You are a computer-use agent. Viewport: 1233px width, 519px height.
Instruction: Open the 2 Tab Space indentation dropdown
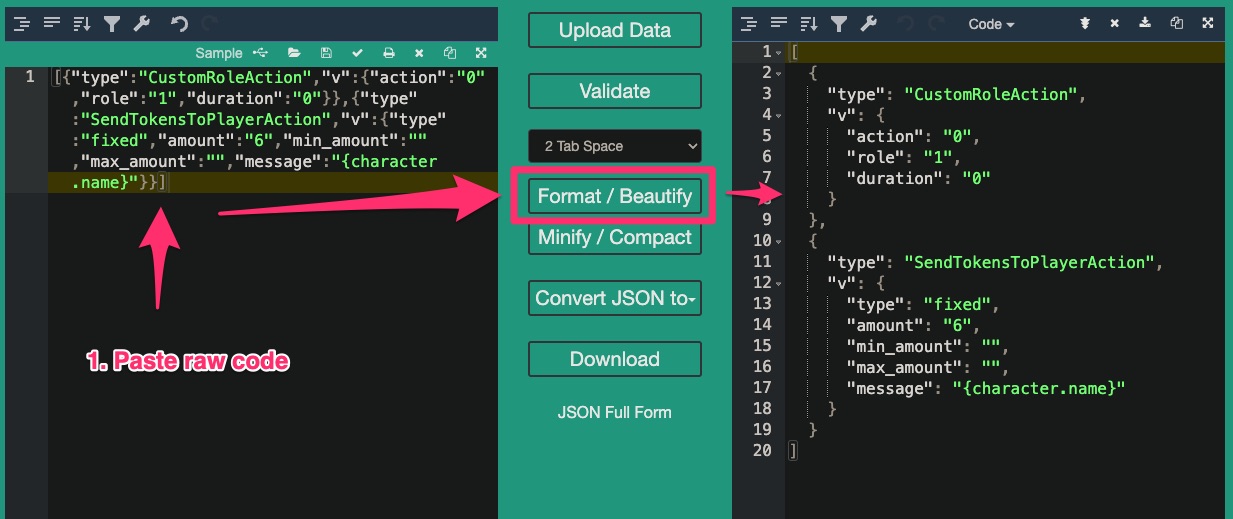615,146
